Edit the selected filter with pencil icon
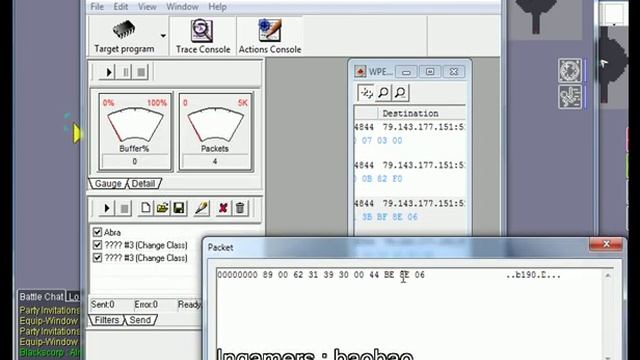This screenshot has width=640, height=360. click(201, 208)
